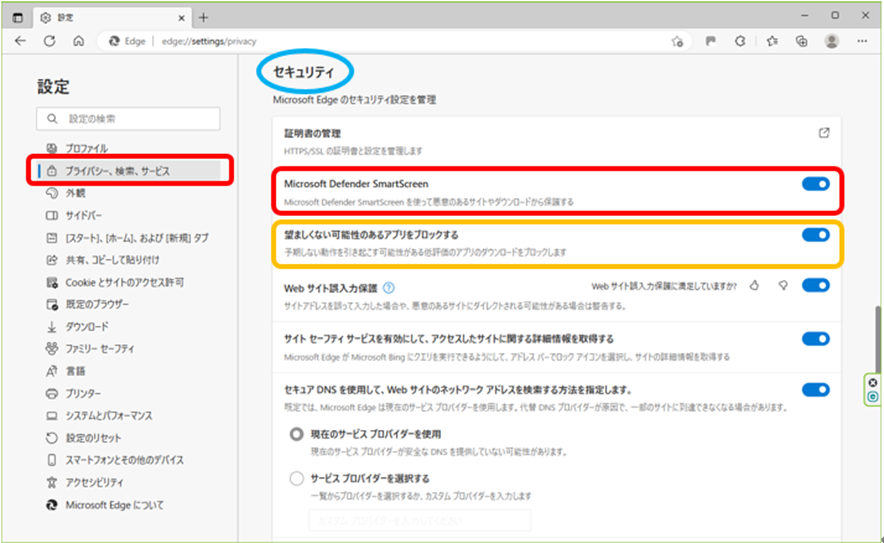Open 共有、コピーして貼り付け section
Viewport: 884px width, 543px height.
[x=112, y=260]
